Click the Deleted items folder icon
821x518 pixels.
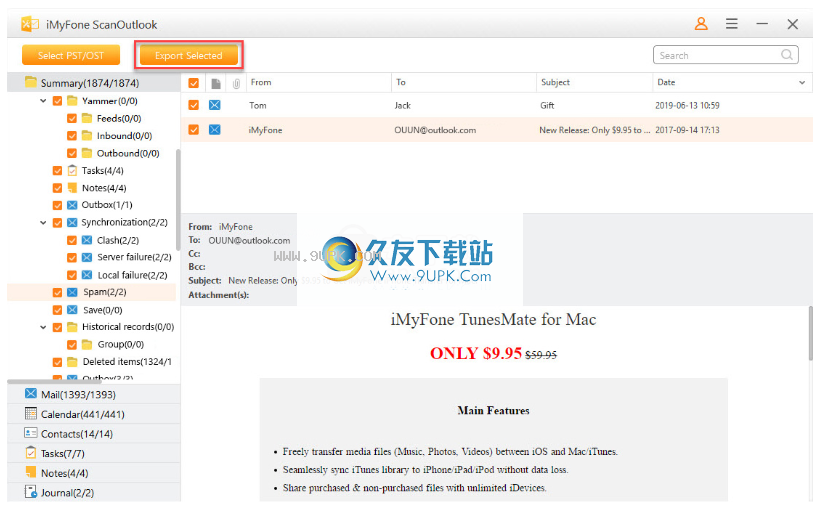tap(72, 362)
